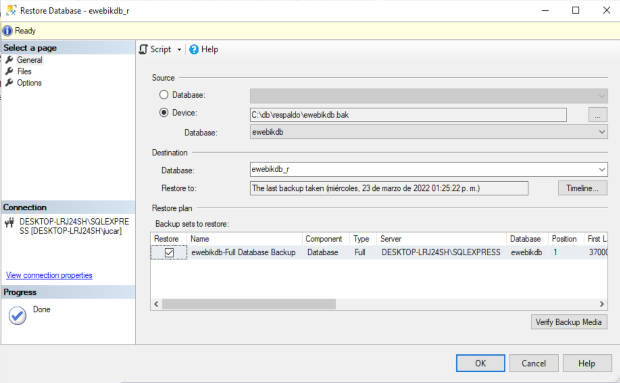The height and width of the screenshot is (383, 620).
Task: Minimize the Restore Database window
Action: (545, 10)
